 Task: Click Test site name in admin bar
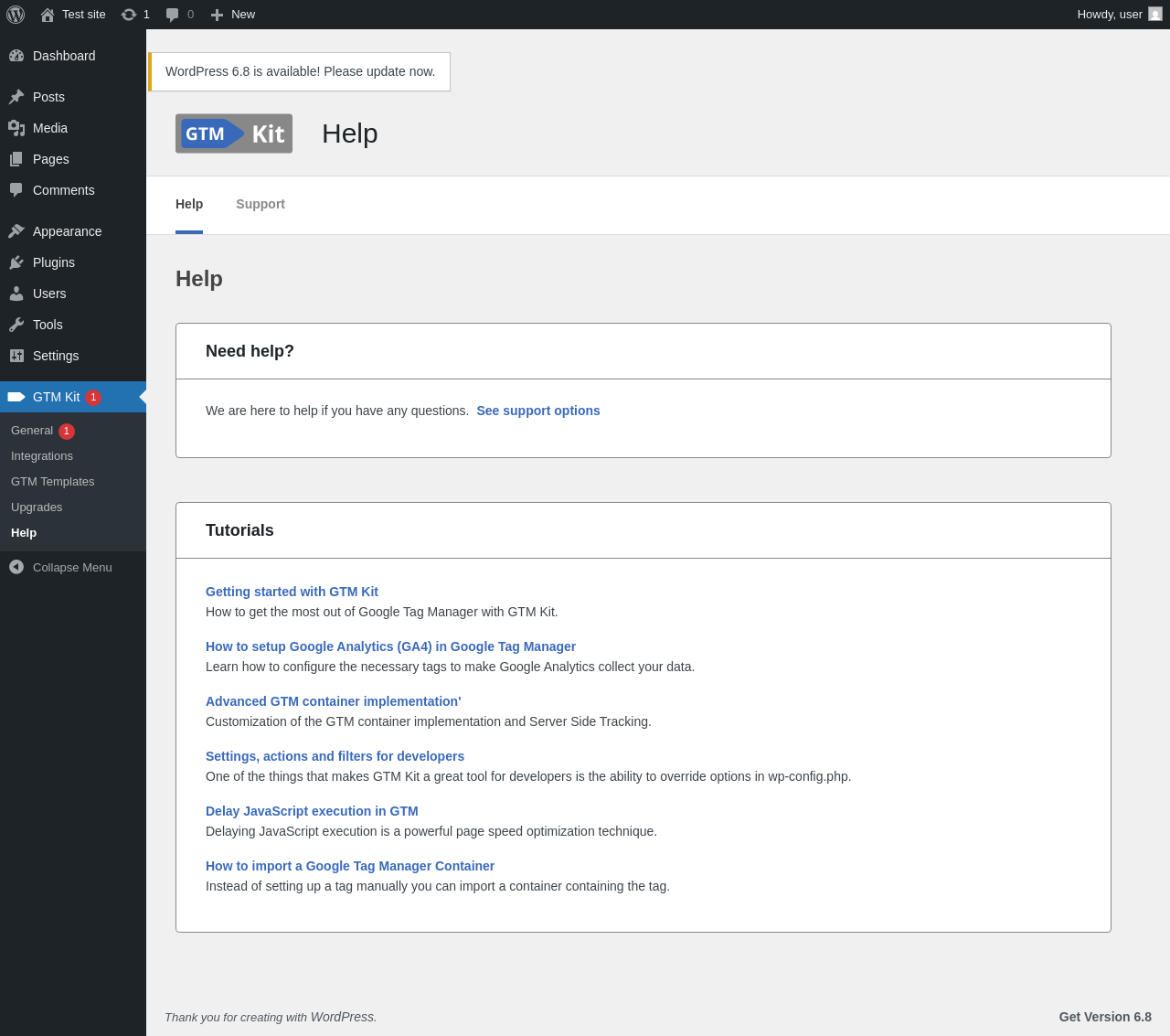pos(84,15)
